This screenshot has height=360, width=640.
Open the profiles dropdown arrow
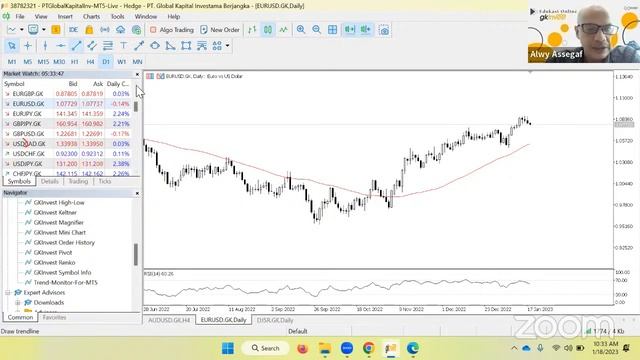(44, 30)
